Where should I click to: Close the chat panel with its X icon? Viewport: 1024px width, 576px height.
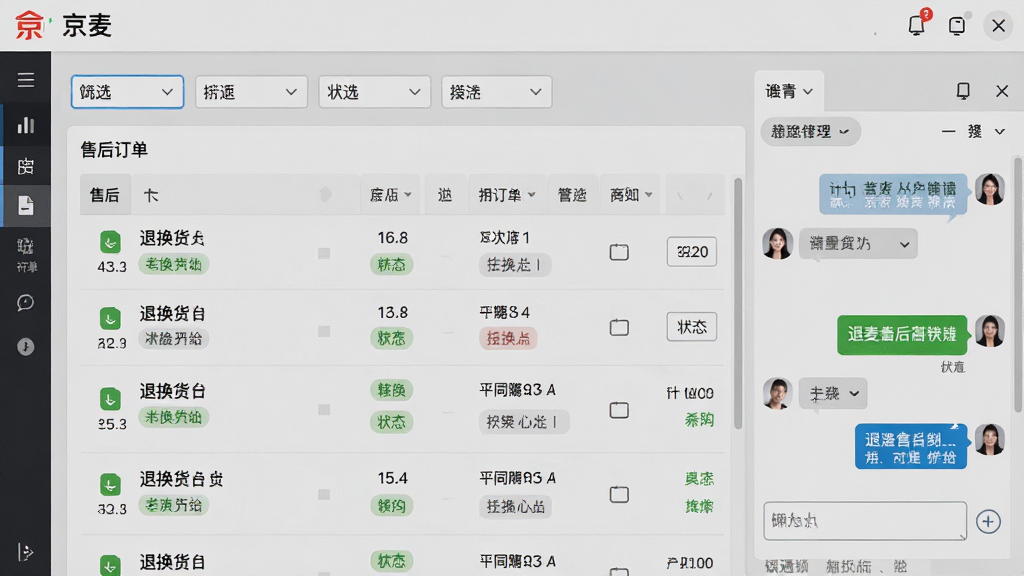[1002, 91]
